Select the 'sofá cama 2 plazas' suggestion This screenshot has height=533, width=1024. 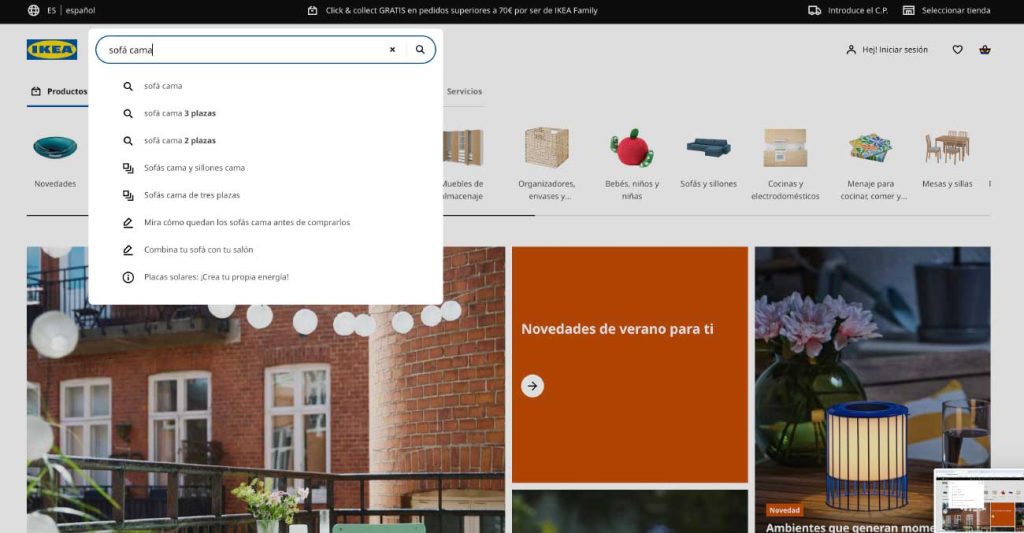tap(180, 141)
